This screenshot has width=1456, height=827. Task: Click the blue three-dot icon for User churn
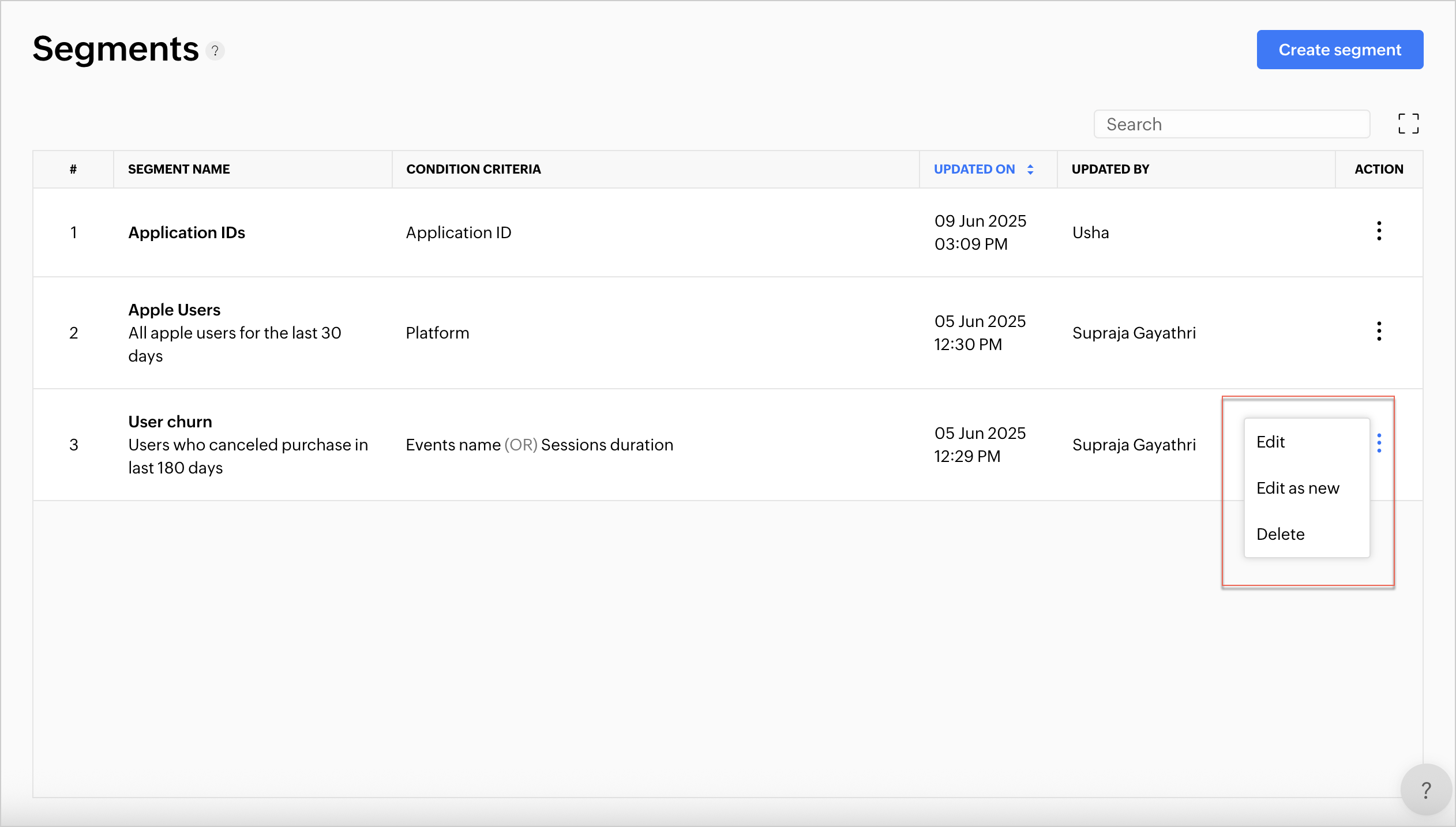click(1379, 443)
